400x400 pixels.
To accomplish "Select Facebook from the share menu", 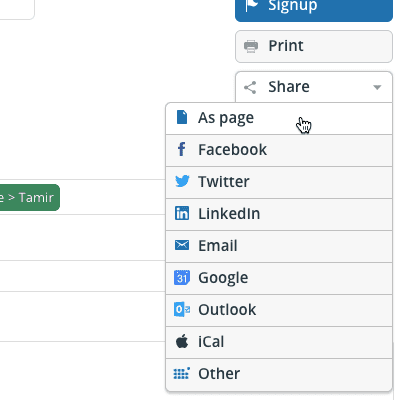I will [279, 150].
